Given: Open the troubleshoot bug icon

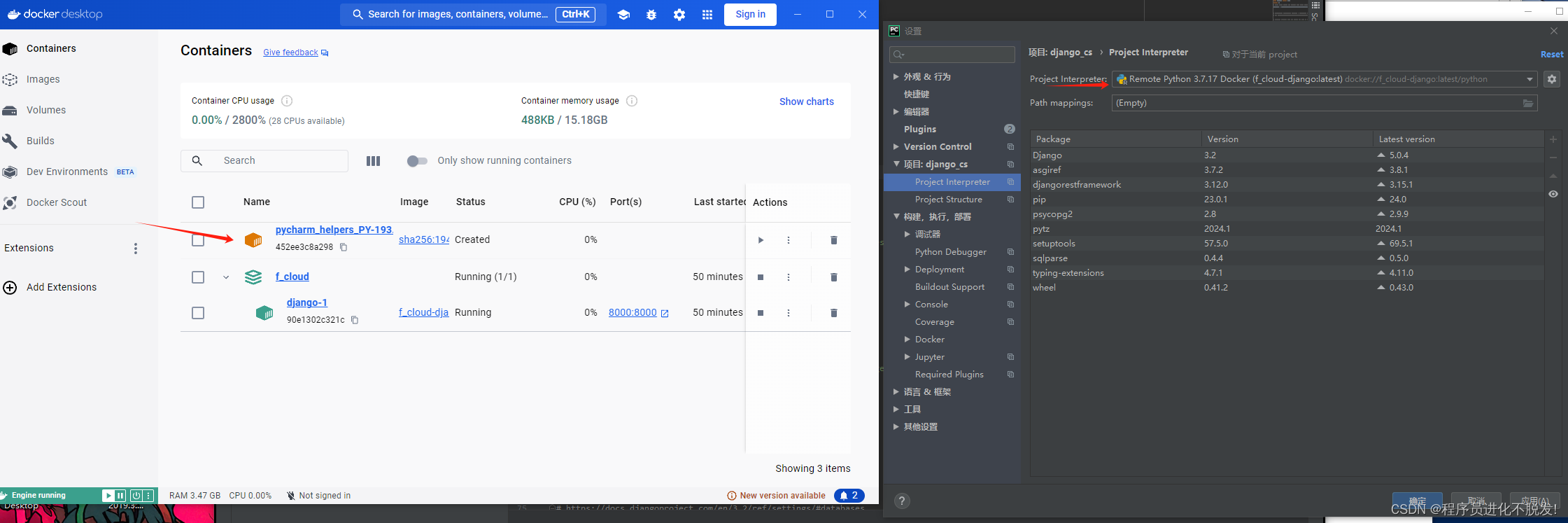Looking at the screenshot, I should pos(651,15).
